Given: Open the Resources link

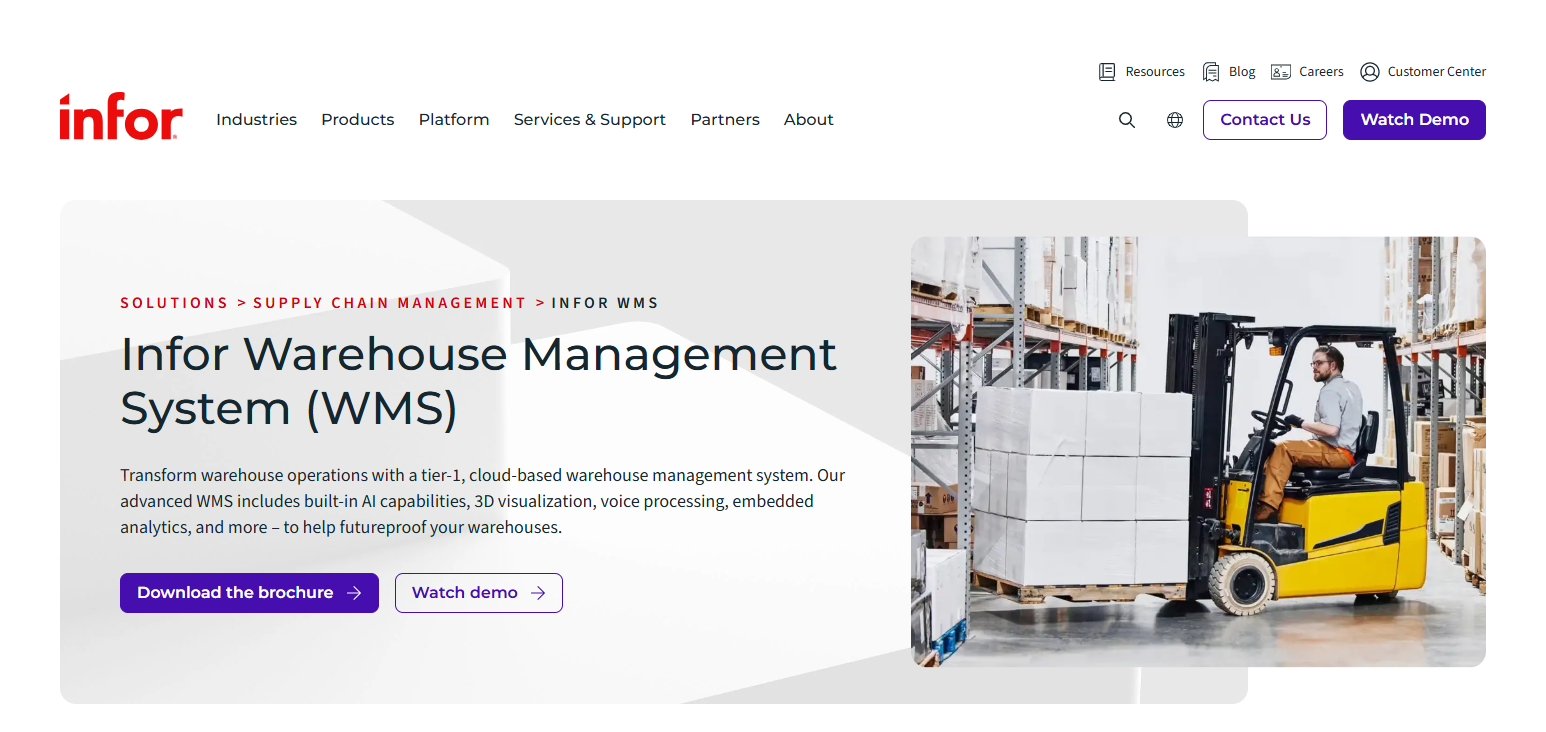Looking at the screenshot, I should pyautogui.click(x=1155, y=72).
